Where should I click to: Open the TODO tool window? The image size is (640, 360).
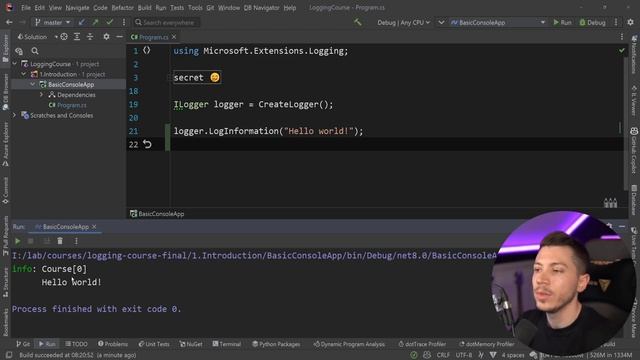coord(76,344)
